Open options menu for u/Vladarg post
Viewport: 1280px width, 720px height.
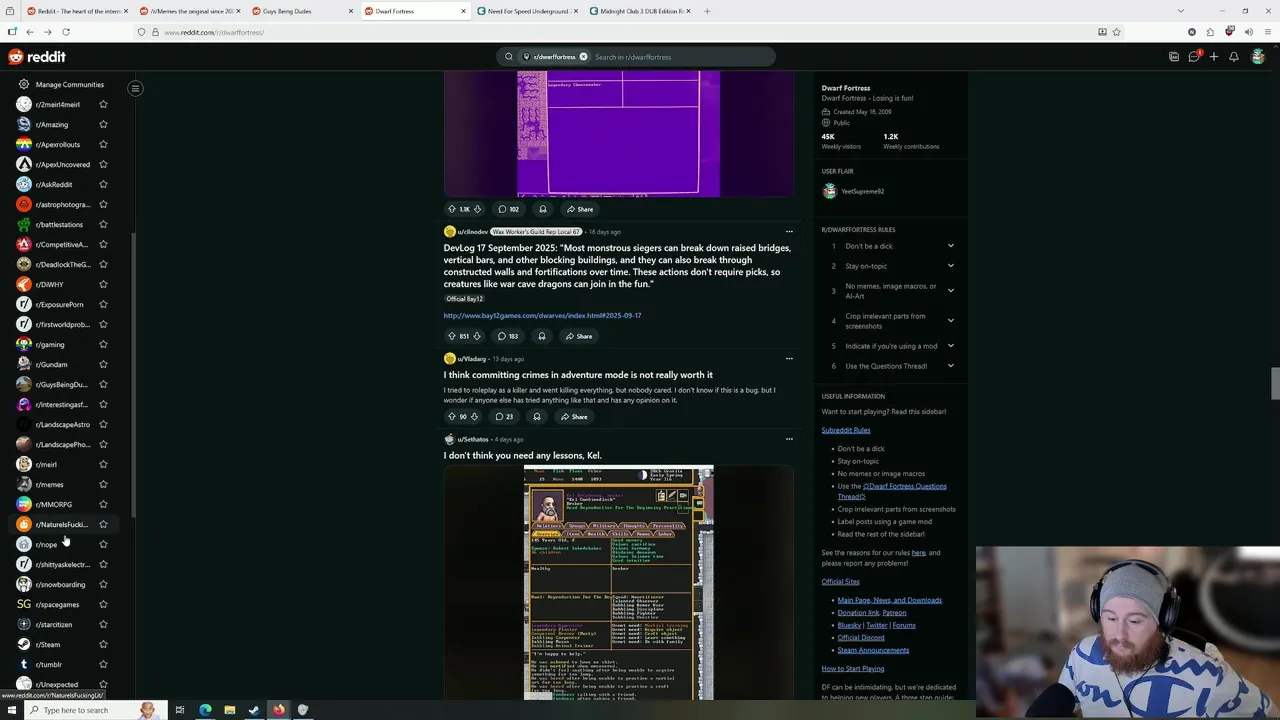click(x=789, y=358)
